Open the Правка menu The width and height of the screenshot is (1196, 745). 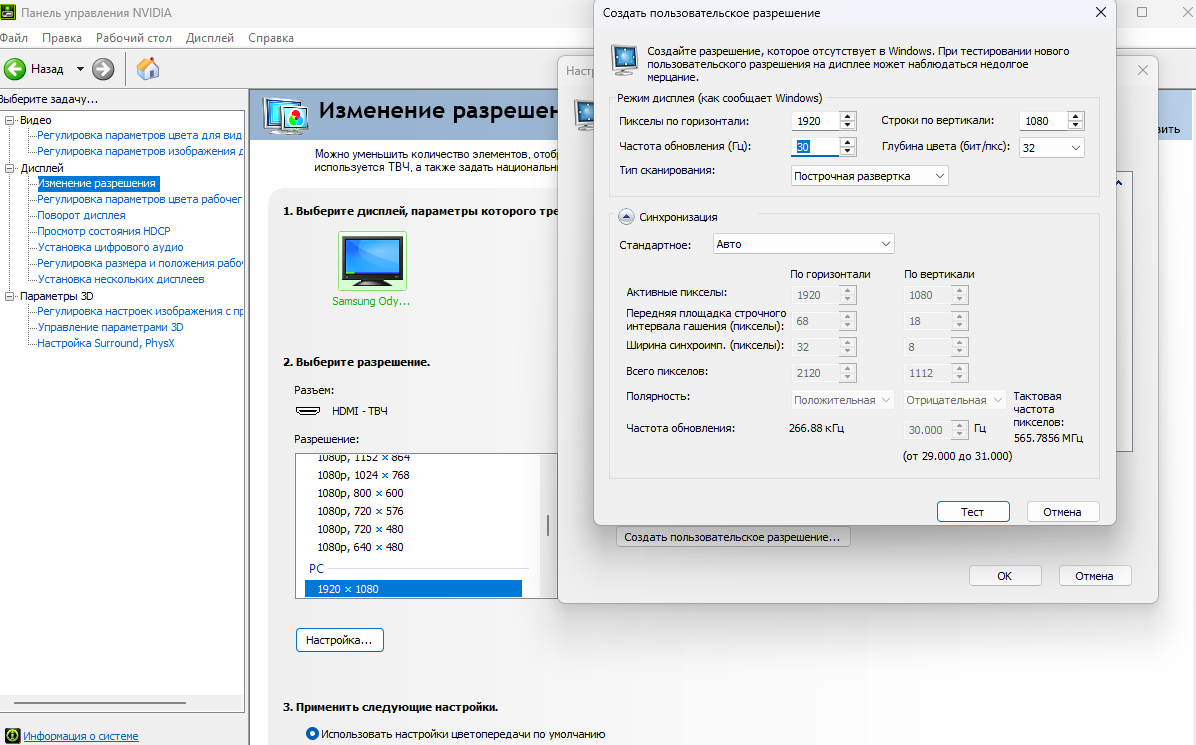coord(62,38)
